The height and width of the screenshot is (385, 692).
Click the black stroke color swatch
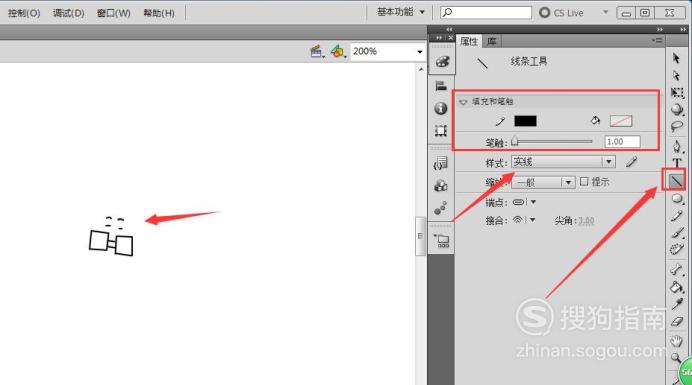tap(525, 121)
